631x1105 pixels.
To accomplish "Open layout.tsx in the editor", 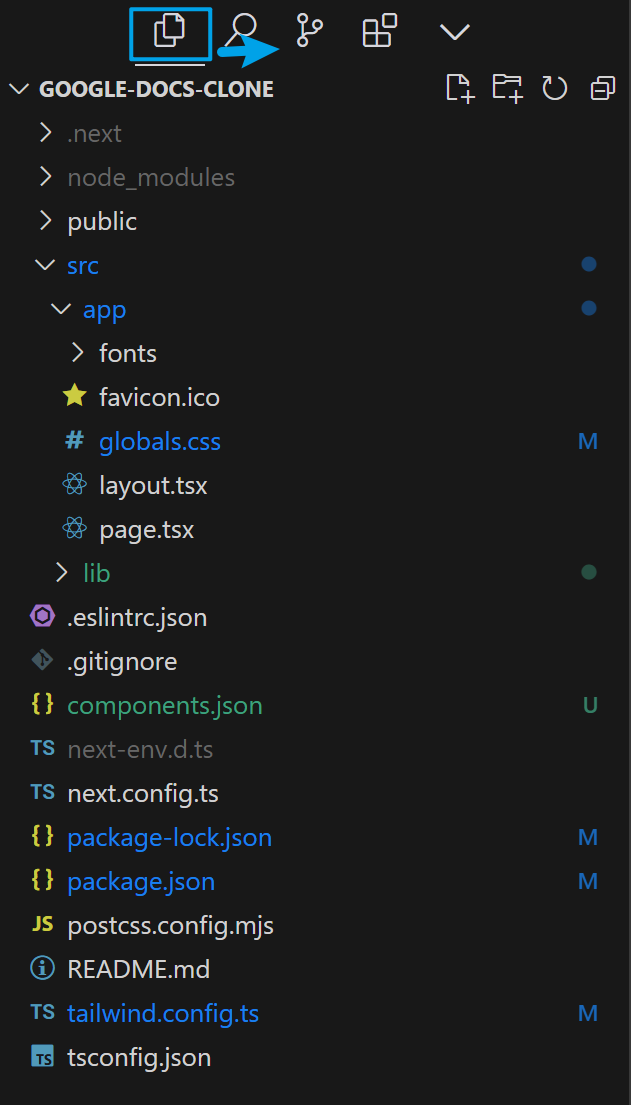I will coord(153,485).
